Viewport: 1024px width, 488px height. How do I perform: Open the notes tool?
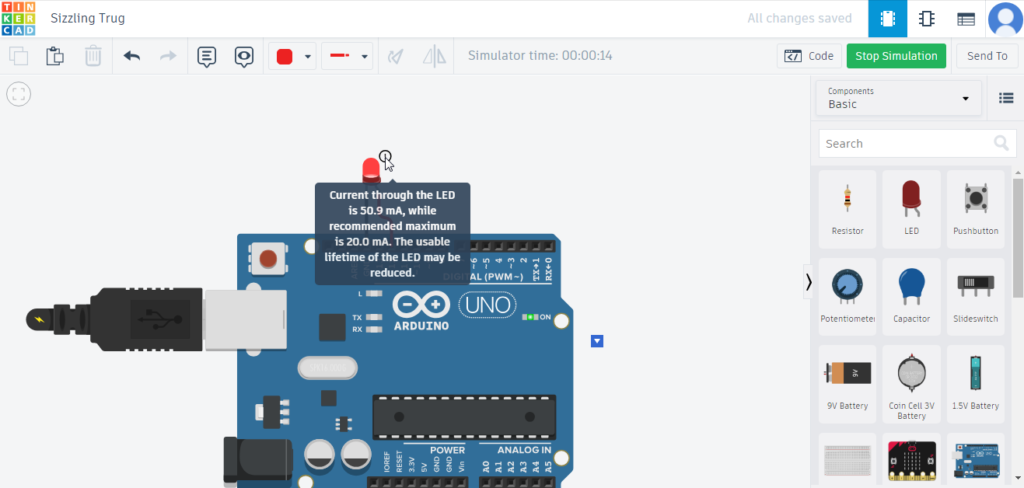pyautogui.click(x=206, y=57)
